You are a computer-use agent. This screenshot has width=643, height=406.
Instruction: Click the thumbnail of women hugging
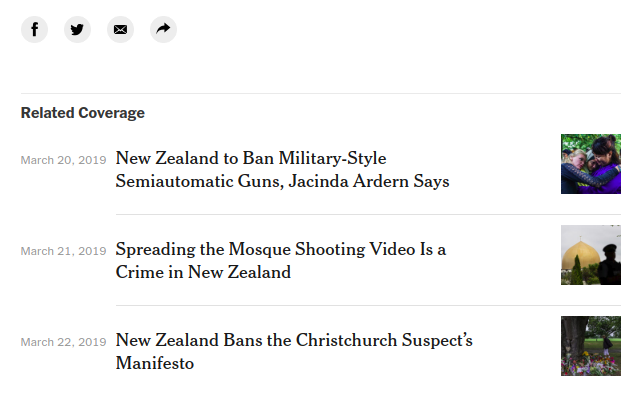(x=591, y=164)
